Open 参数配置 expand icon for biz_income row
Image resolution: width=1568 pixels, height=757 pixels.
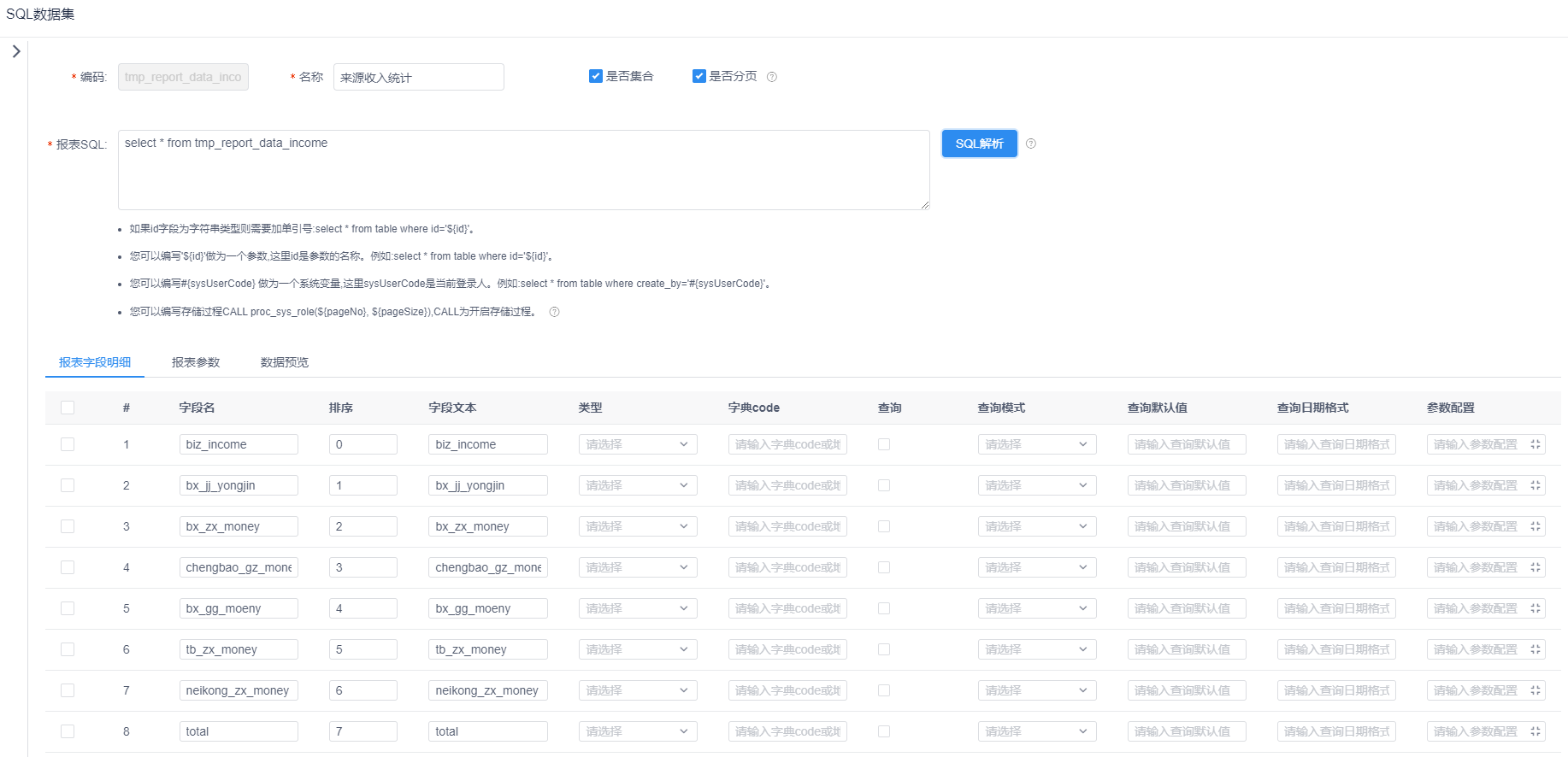(1536, 444)
